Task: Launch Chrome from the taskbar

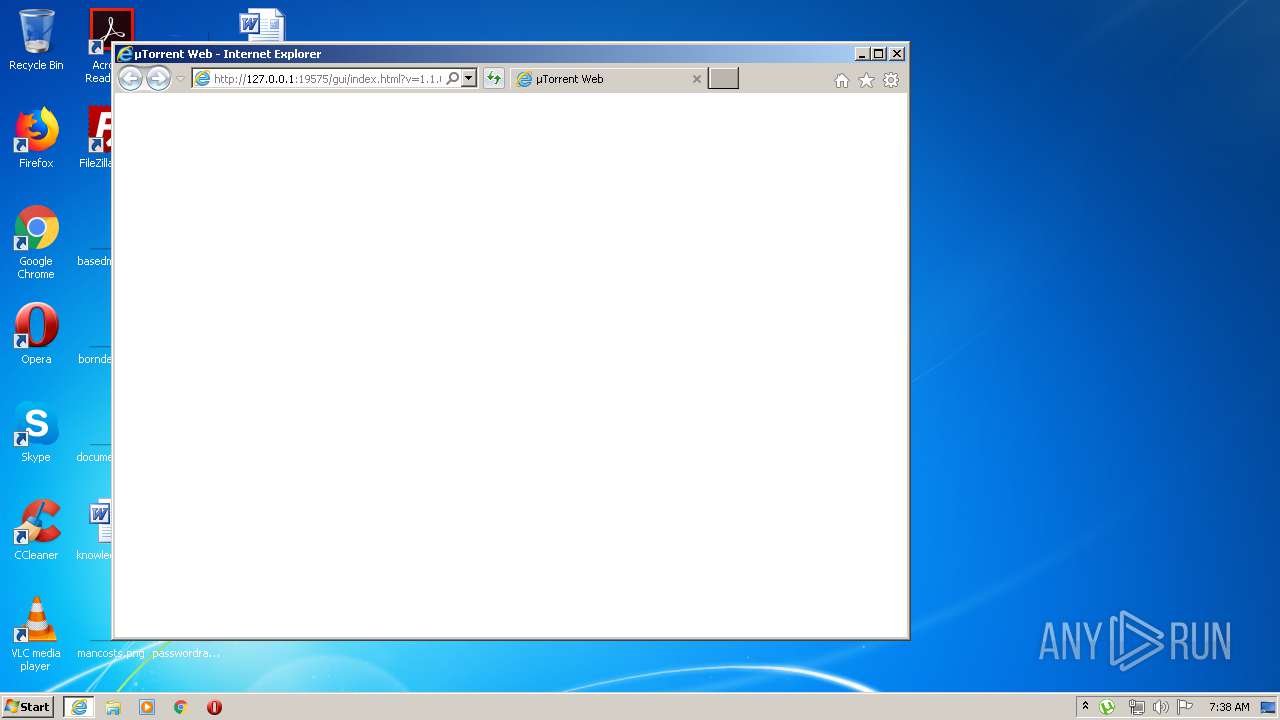Action: click(181, 707)
